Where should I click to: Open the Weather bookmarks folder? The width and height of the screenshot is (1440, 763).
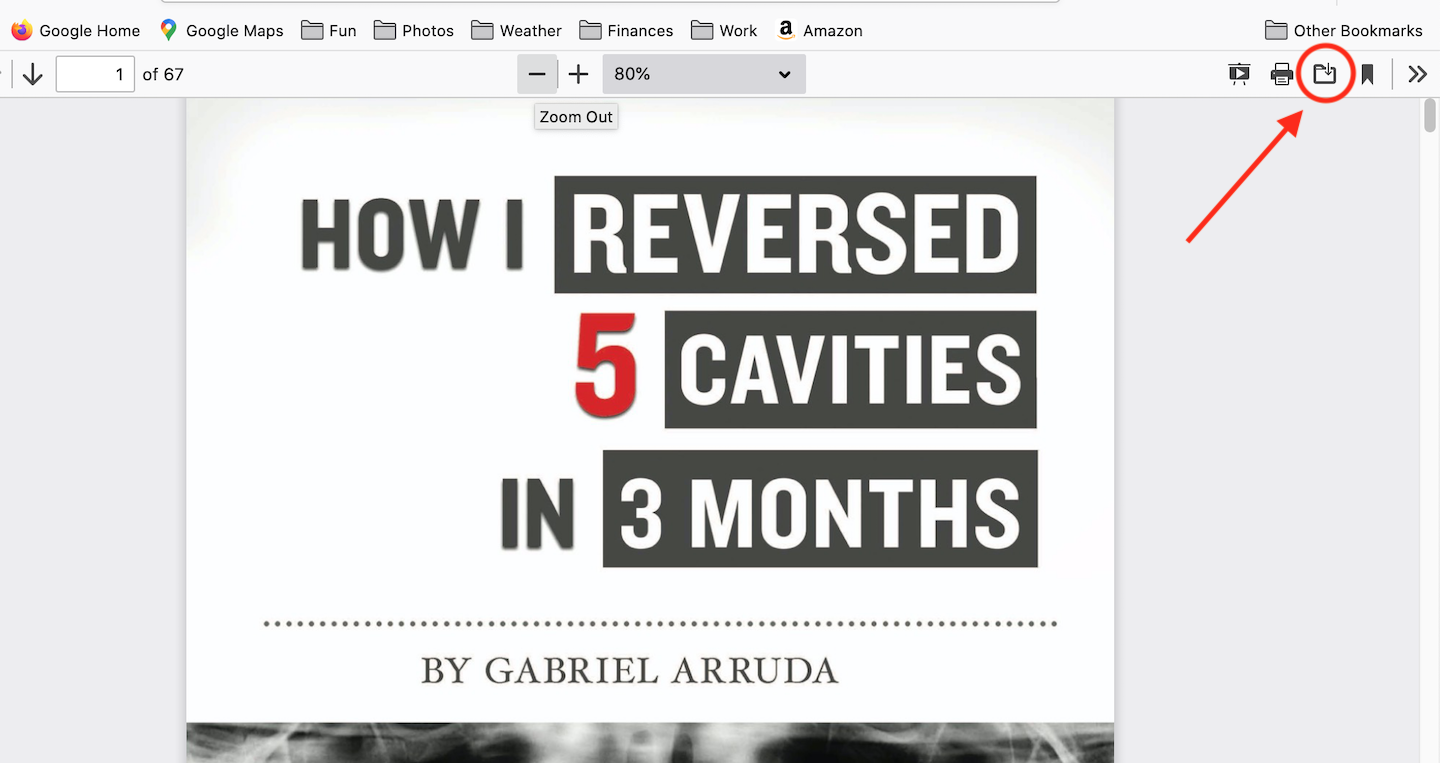[x=516, y=30]
